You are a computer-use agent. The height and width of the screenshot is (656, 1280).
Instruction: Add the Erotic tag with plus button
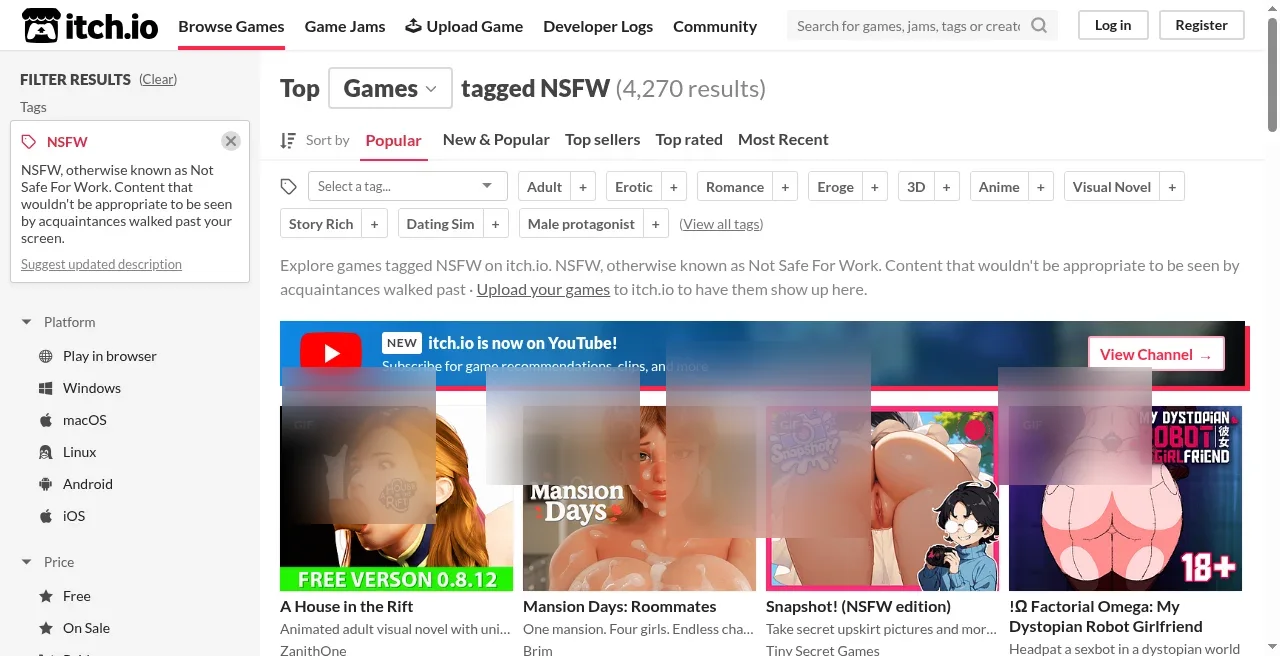click(x=673, y=187)
